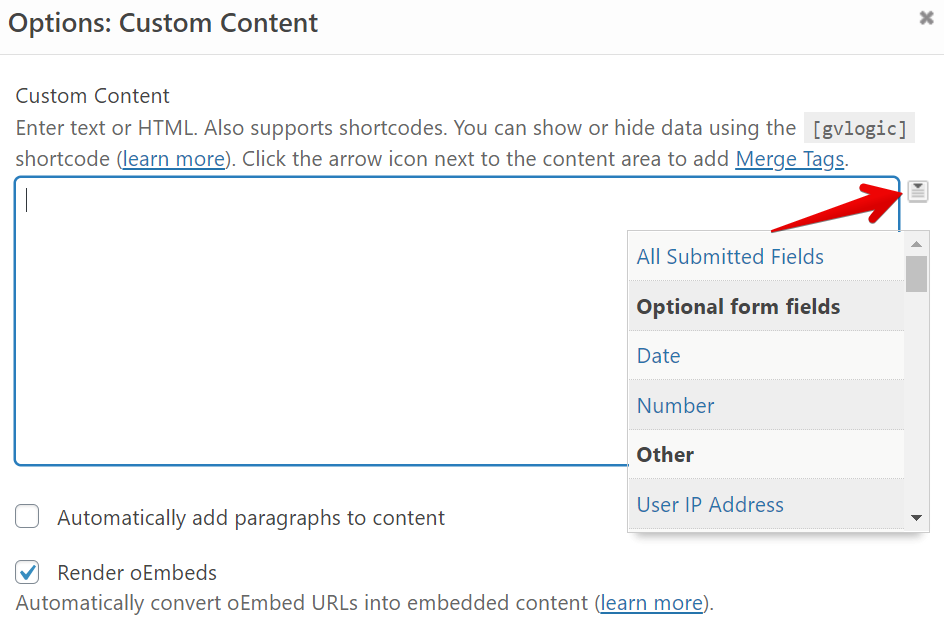The height and width of the screenshot is (636, 944).
Task: Open gvlogic shortcode learn more link
Action: pyautogui.click(x=174, y=159)
